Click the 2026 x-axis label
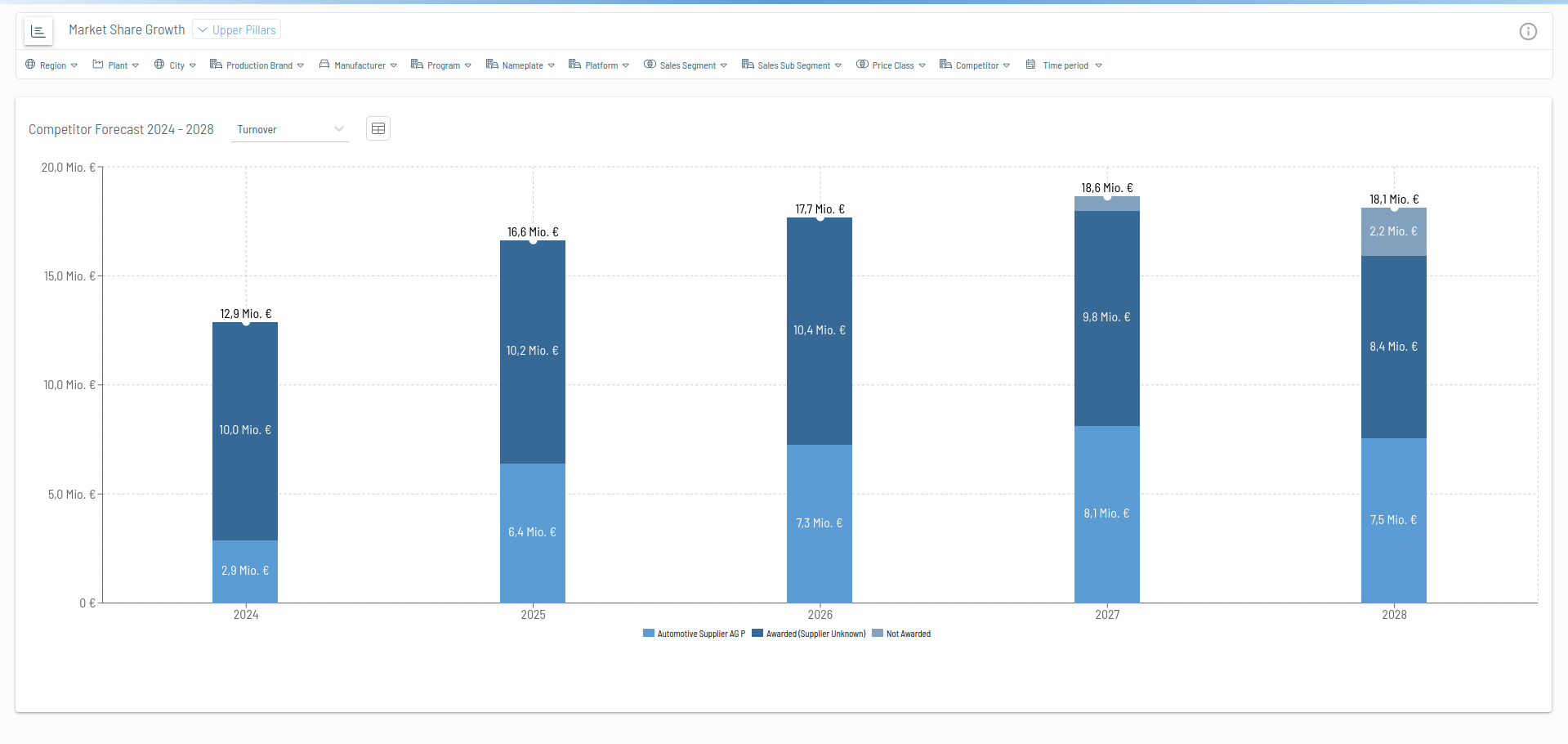 [820, 615]
